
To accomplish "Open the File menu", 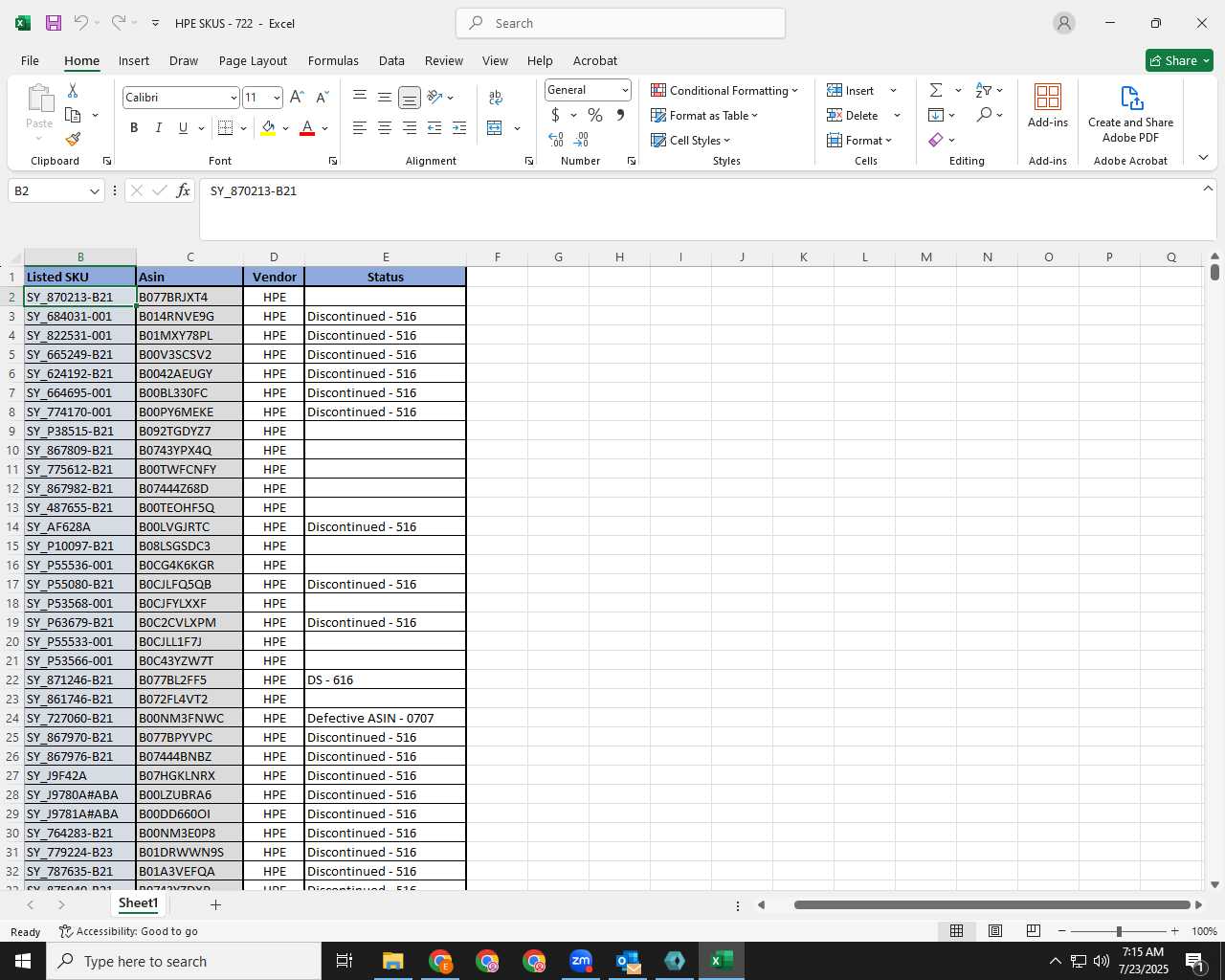I will point(30,60).
